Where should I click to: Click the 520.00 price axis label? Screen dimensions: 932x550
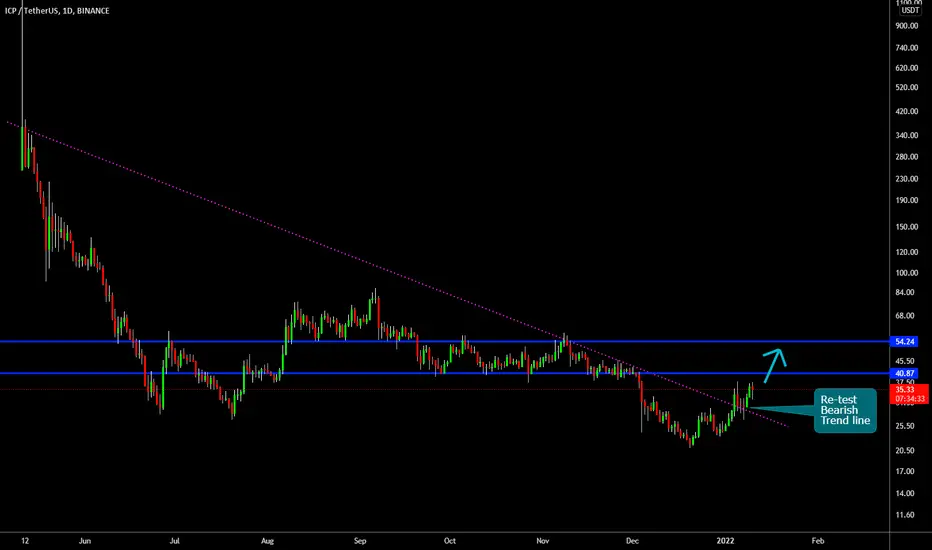point(907,87)
